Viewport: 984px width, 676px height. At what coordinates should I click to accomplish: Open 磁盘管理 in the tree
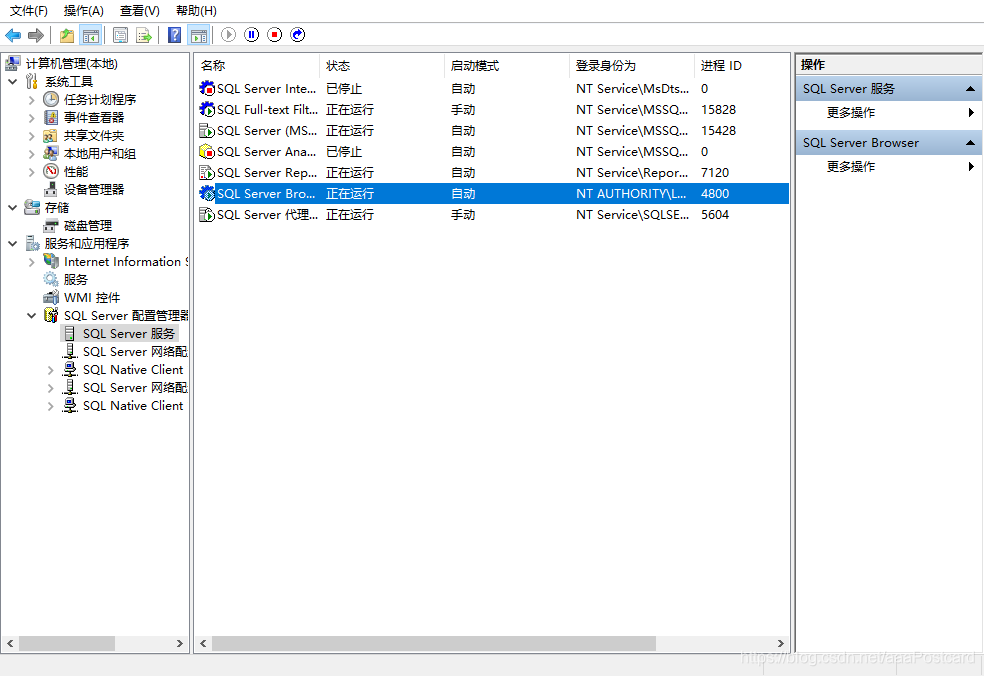(x=88, y=226)
